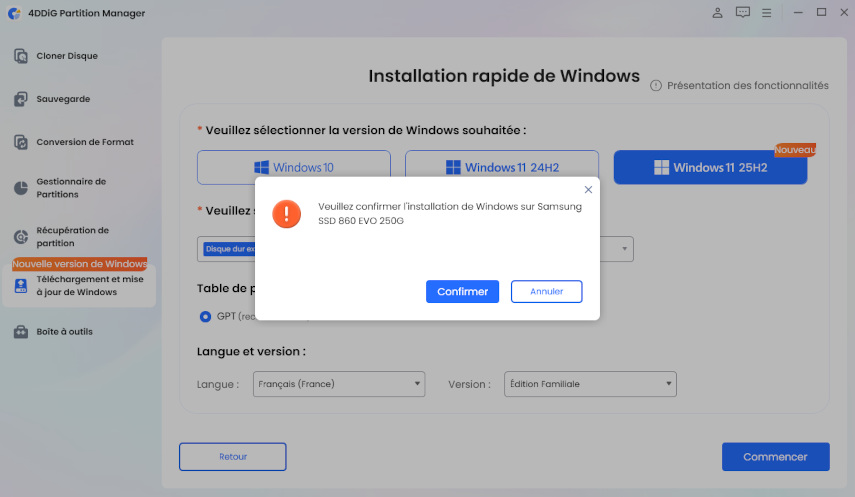
Task: Open Sauvegarde menu item
Action: tap(63, 99)
